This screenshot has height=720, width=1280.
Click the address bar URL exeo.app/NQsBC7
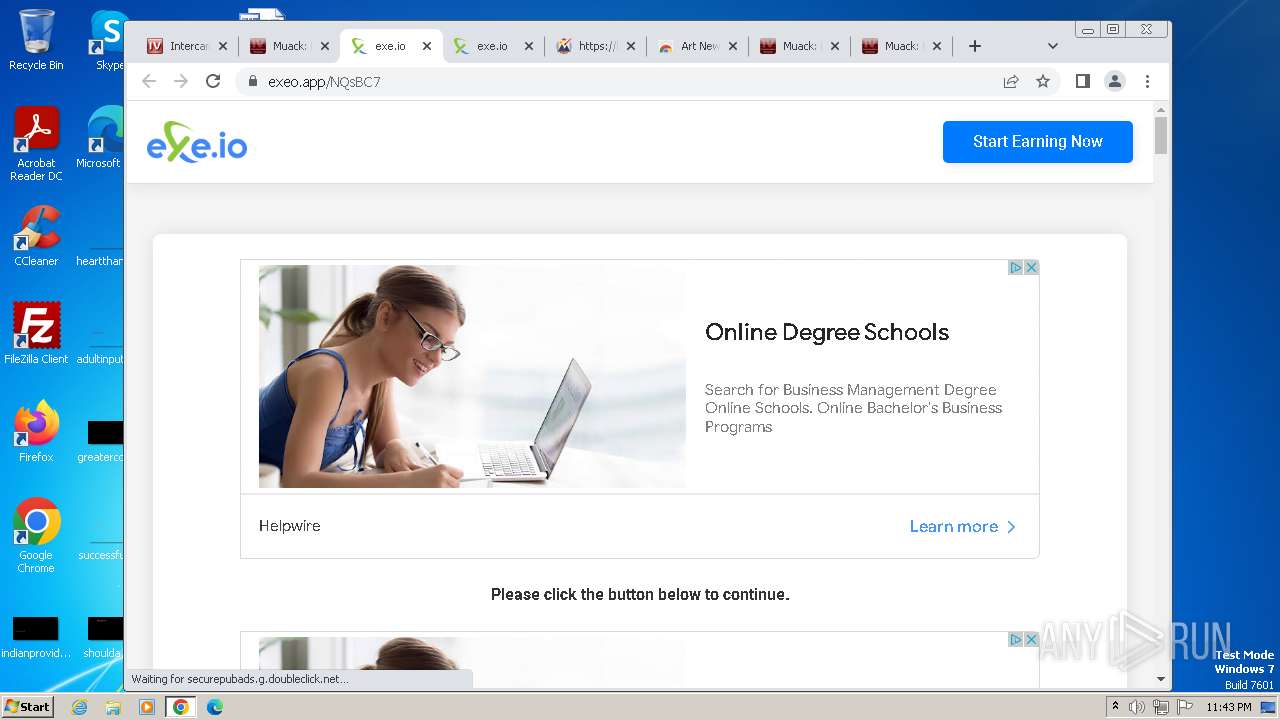click(325, 82)
